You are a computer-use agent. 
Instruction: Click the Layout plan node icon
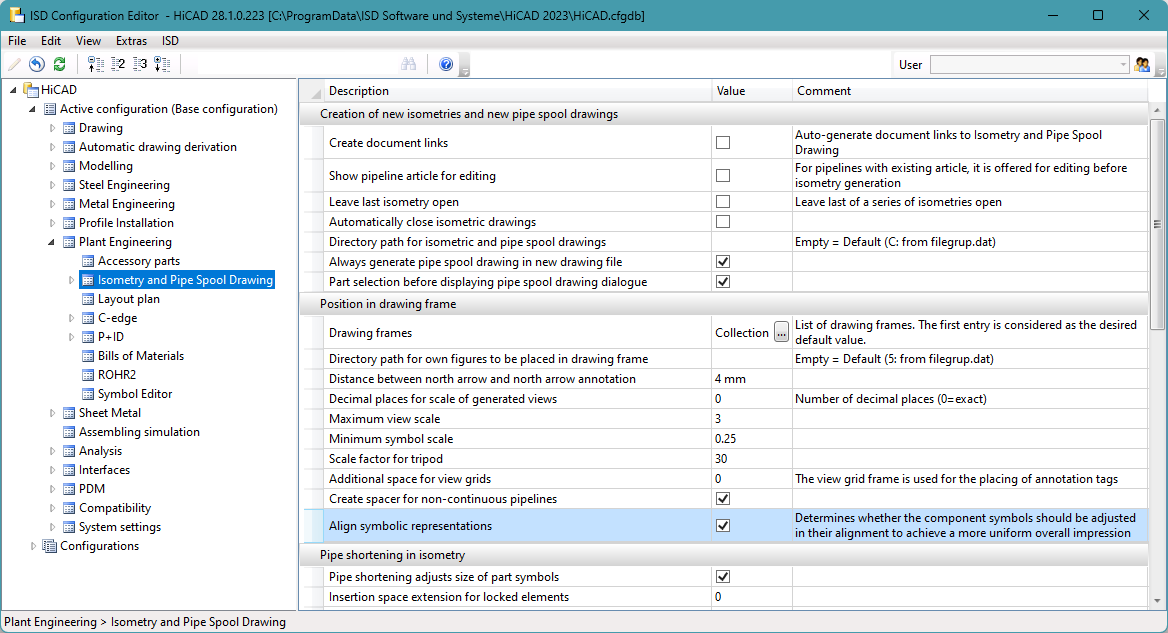click(x=88, y=299)
